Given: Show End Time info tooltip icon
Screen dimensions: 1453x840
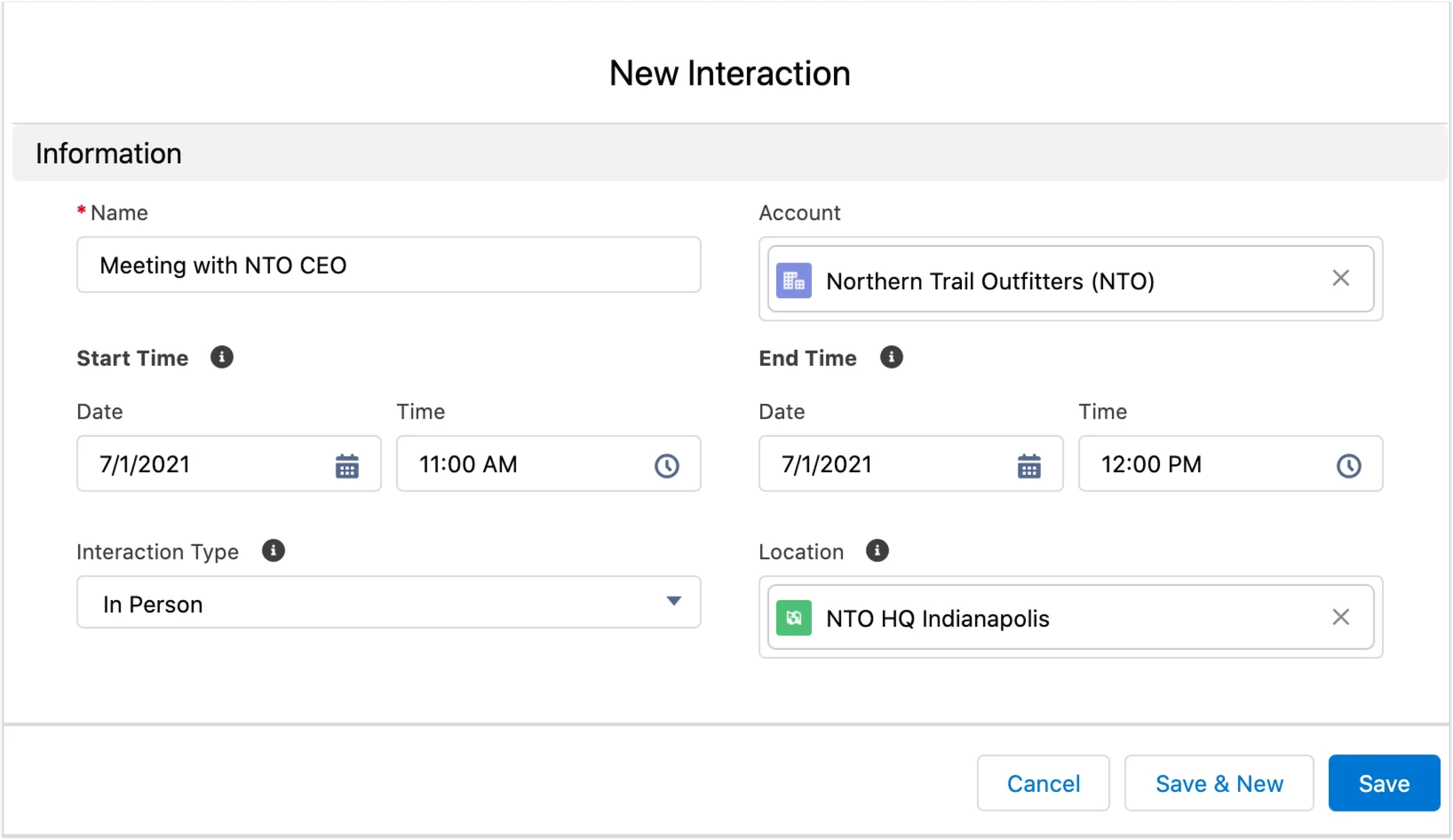Looking at the screenshot, I should click(891, 357).
